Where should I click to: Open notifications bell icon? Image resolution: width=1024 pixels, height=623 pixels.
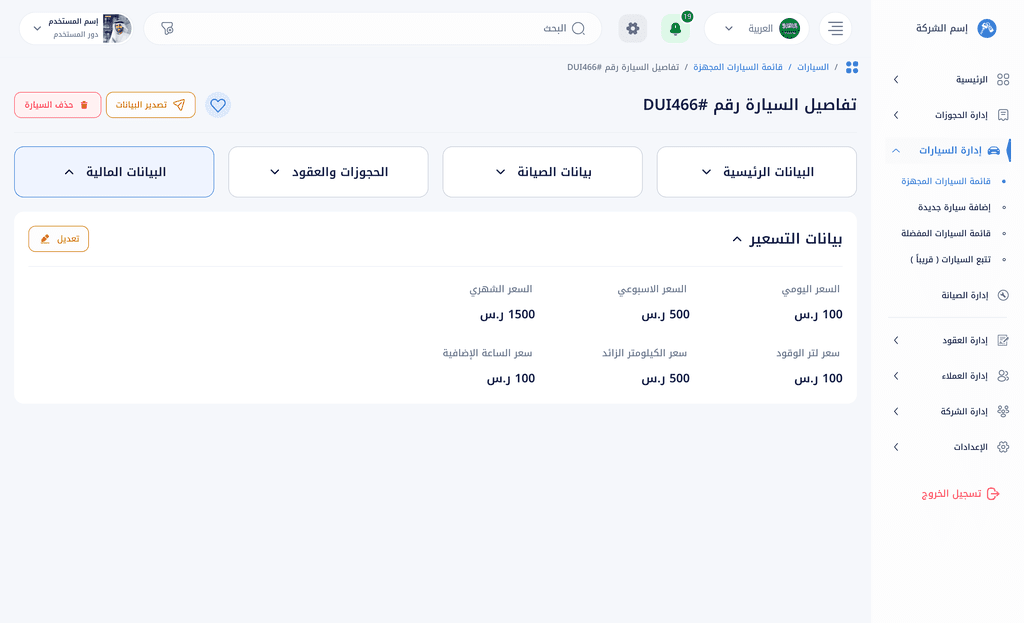[x=675, y=29]
